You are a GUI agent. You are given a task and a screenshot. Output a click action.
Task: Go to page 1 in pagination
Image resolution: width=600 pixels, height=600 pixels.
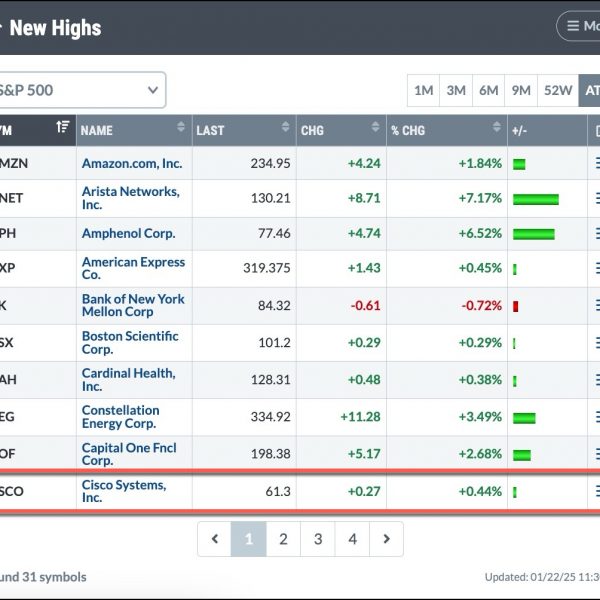tap(249, 539)
